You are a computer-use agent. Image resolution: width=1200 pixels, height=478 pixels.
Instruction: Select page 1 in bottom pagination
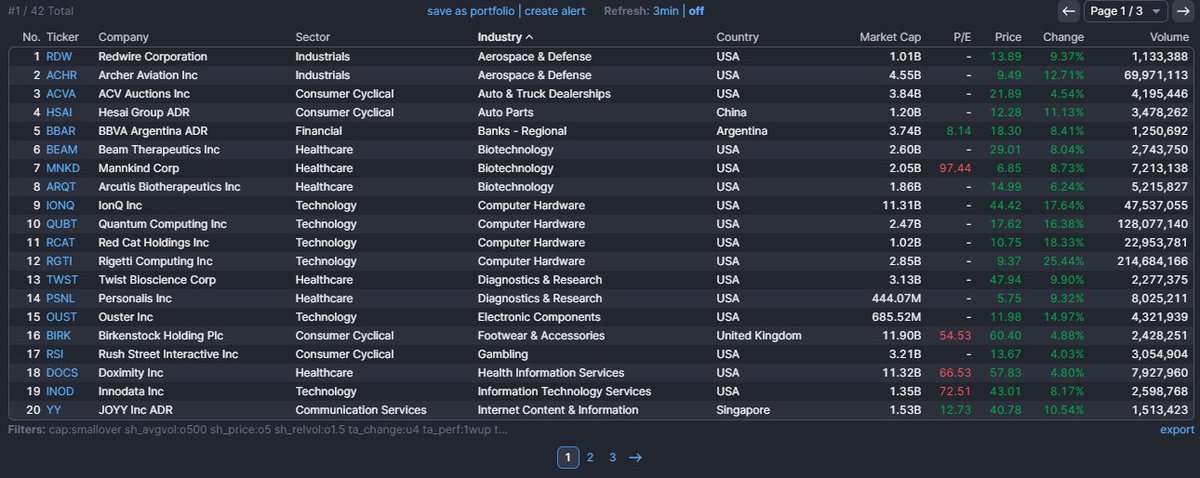point(567,458)
